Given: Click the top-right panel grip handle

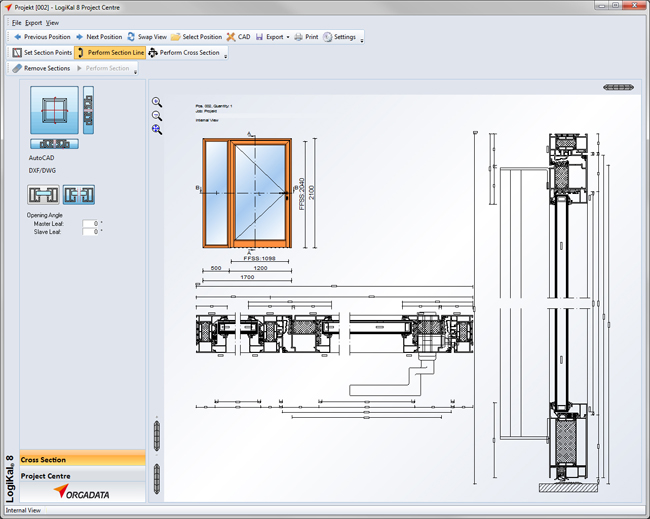Looking at the screenshot, I should (x=618, y=87).
